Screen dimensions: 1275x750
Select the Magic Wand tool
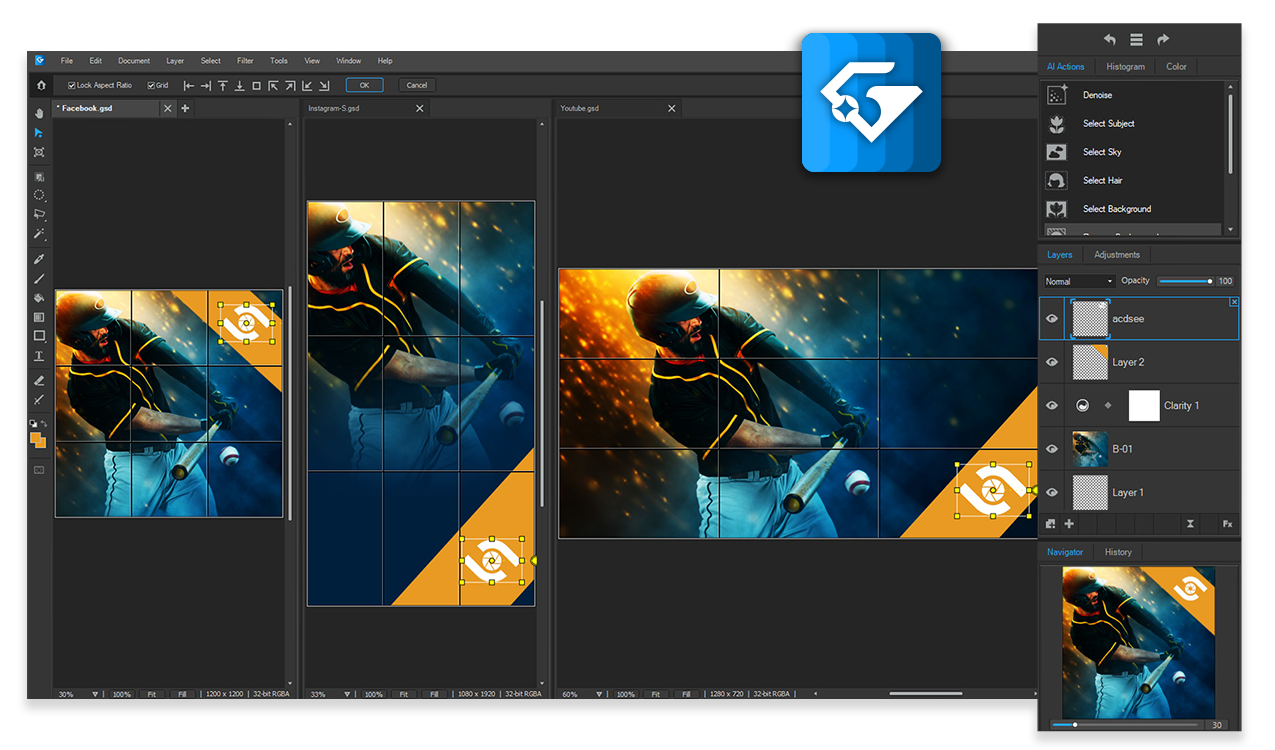39,233
